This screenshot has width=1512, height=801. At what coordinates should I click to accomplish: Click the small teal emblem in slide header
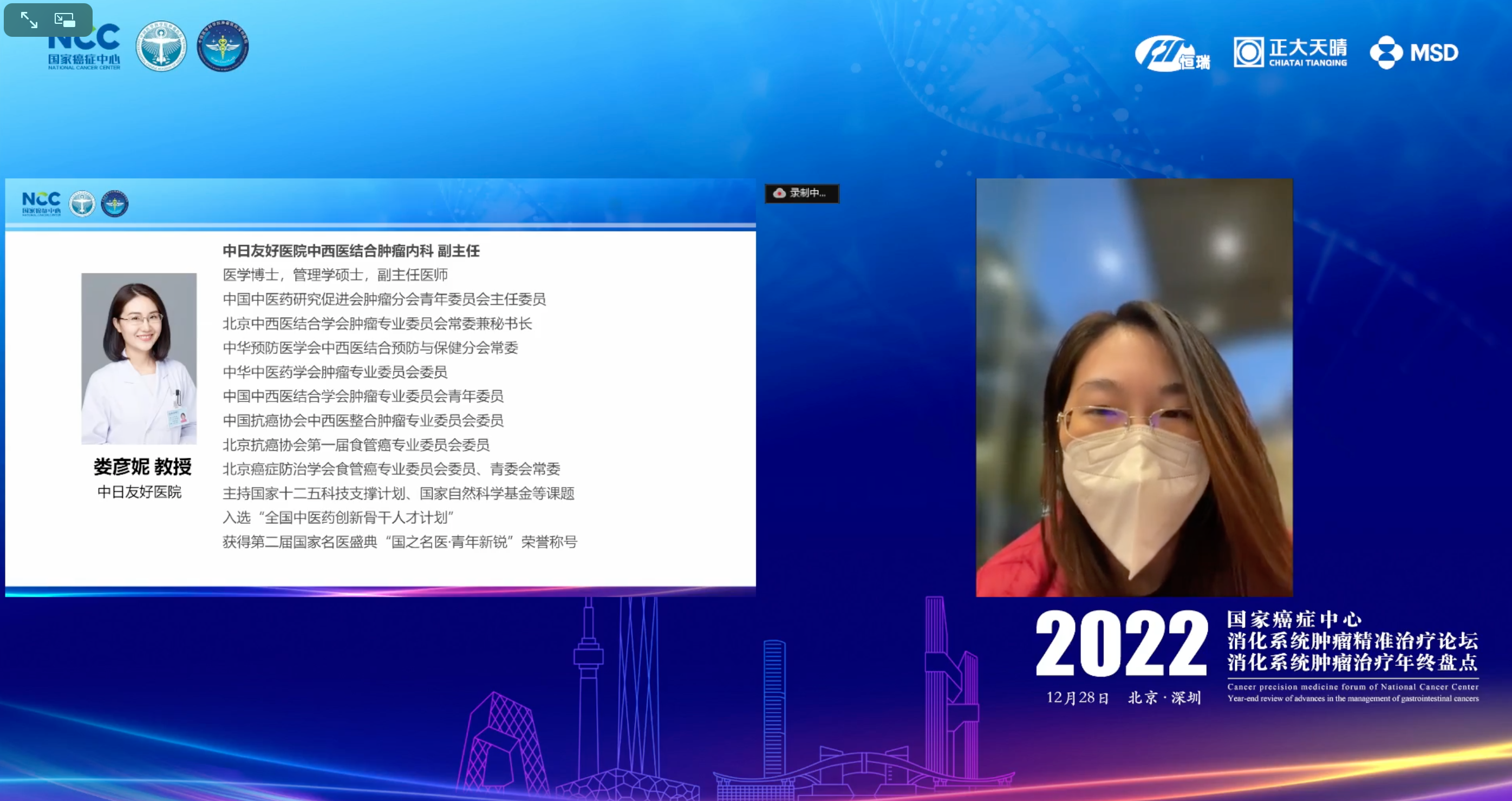click(x=82, y=204)
